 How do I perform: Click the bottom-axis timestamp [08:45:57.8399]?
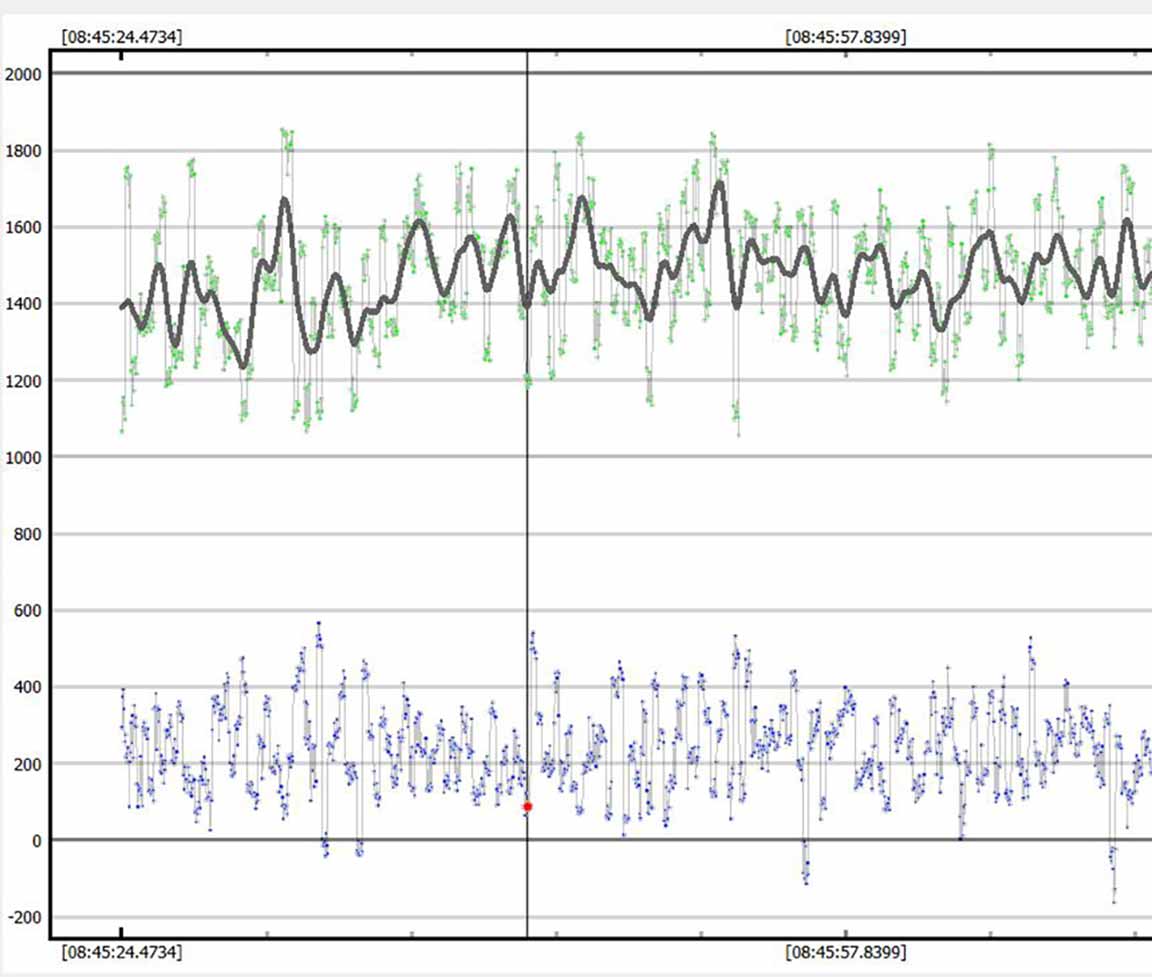tap(846, 952)
